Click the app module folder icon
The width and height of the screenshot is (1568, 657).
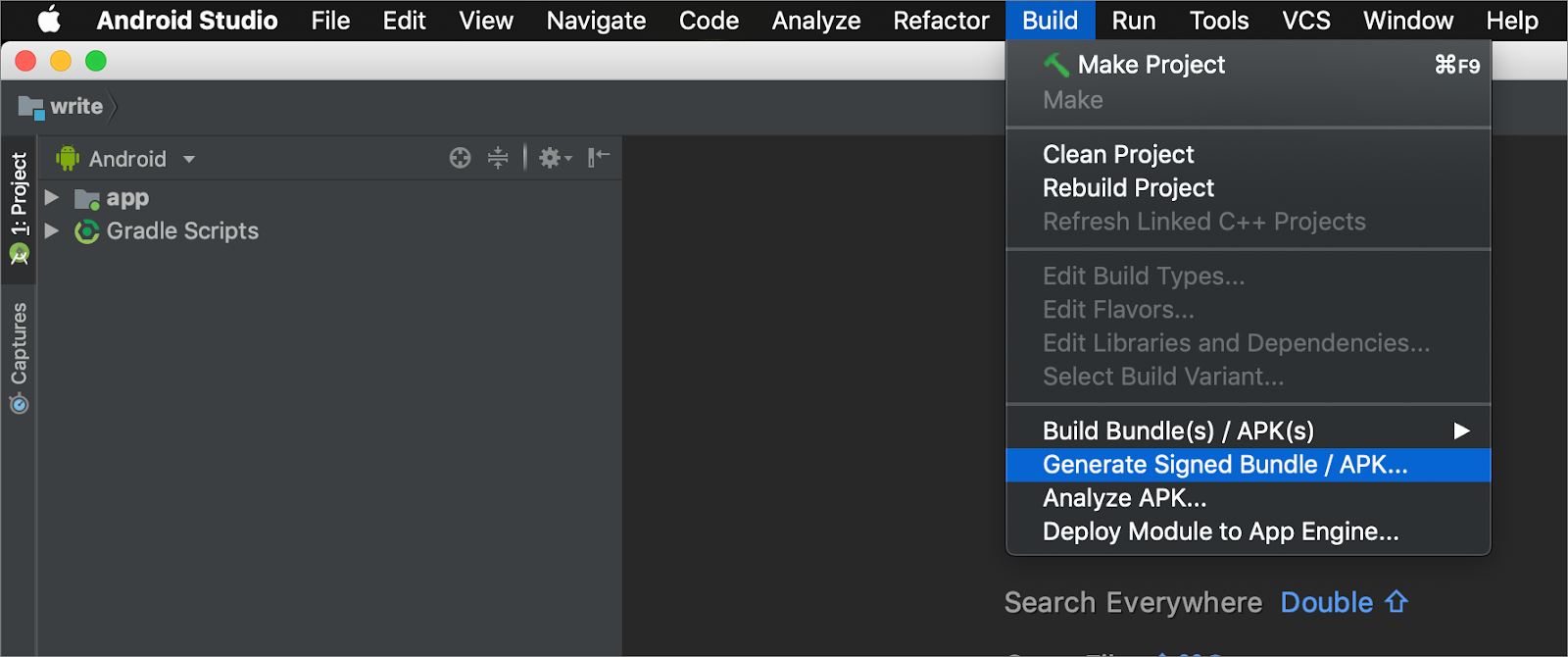(87, 199)
